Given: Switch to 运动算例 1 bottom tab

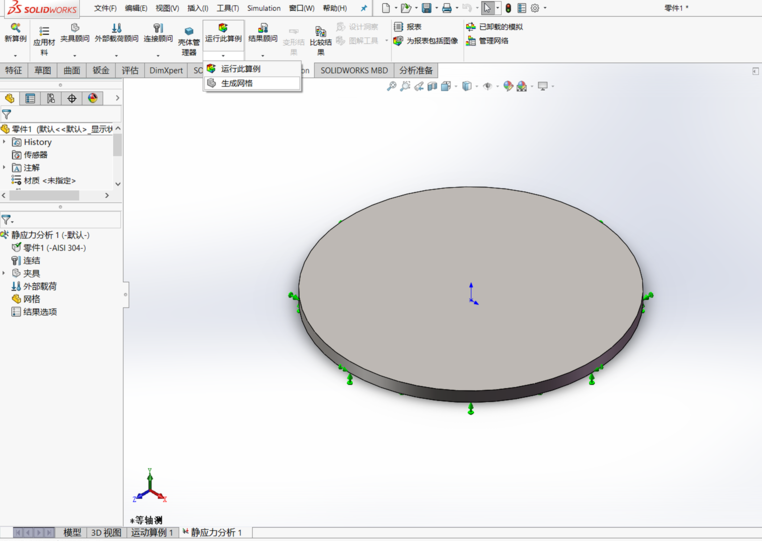Looking at the screenshot, I should click(152, 533).
